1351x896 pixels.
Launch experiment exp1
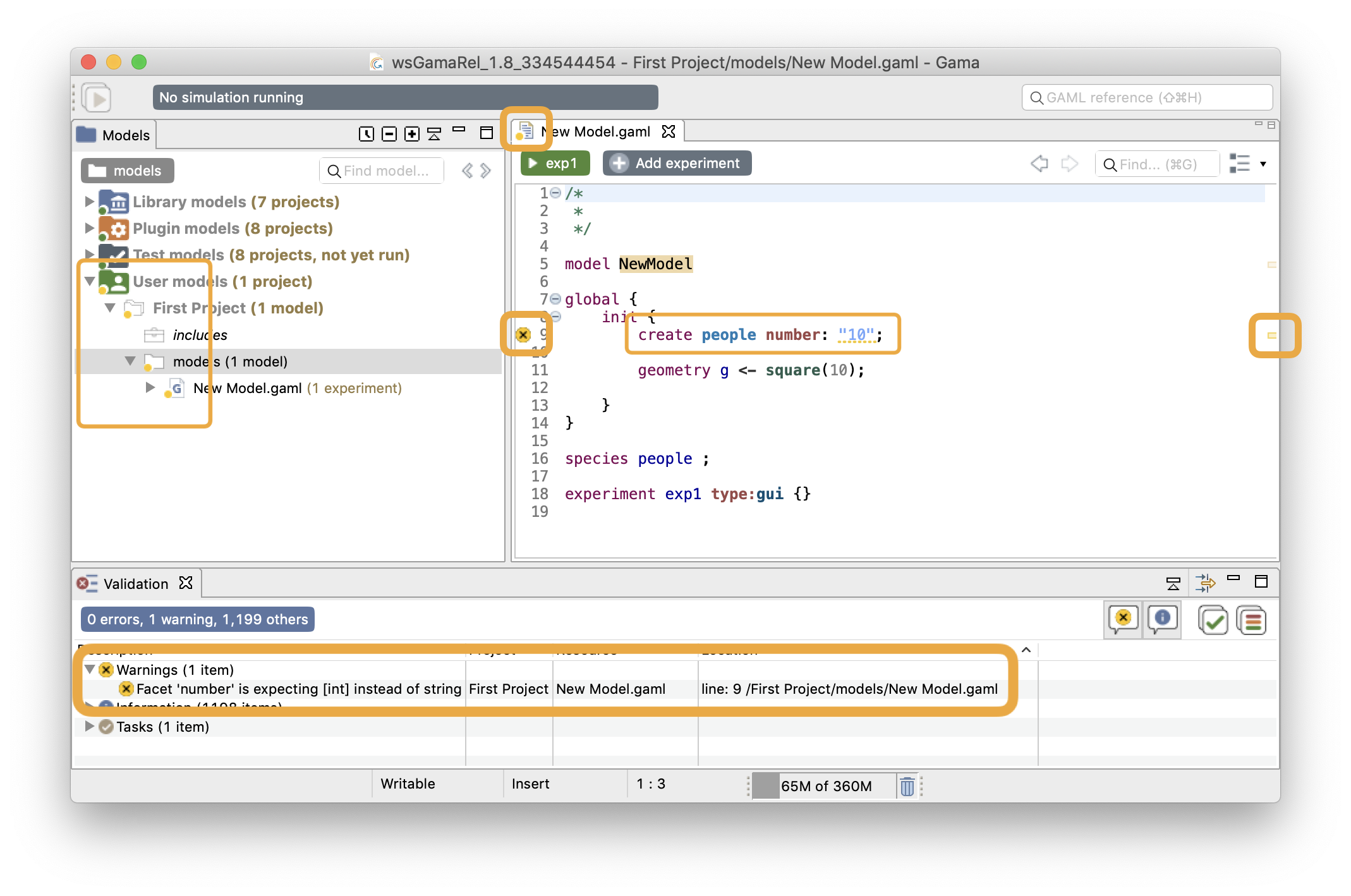point(554,163)
